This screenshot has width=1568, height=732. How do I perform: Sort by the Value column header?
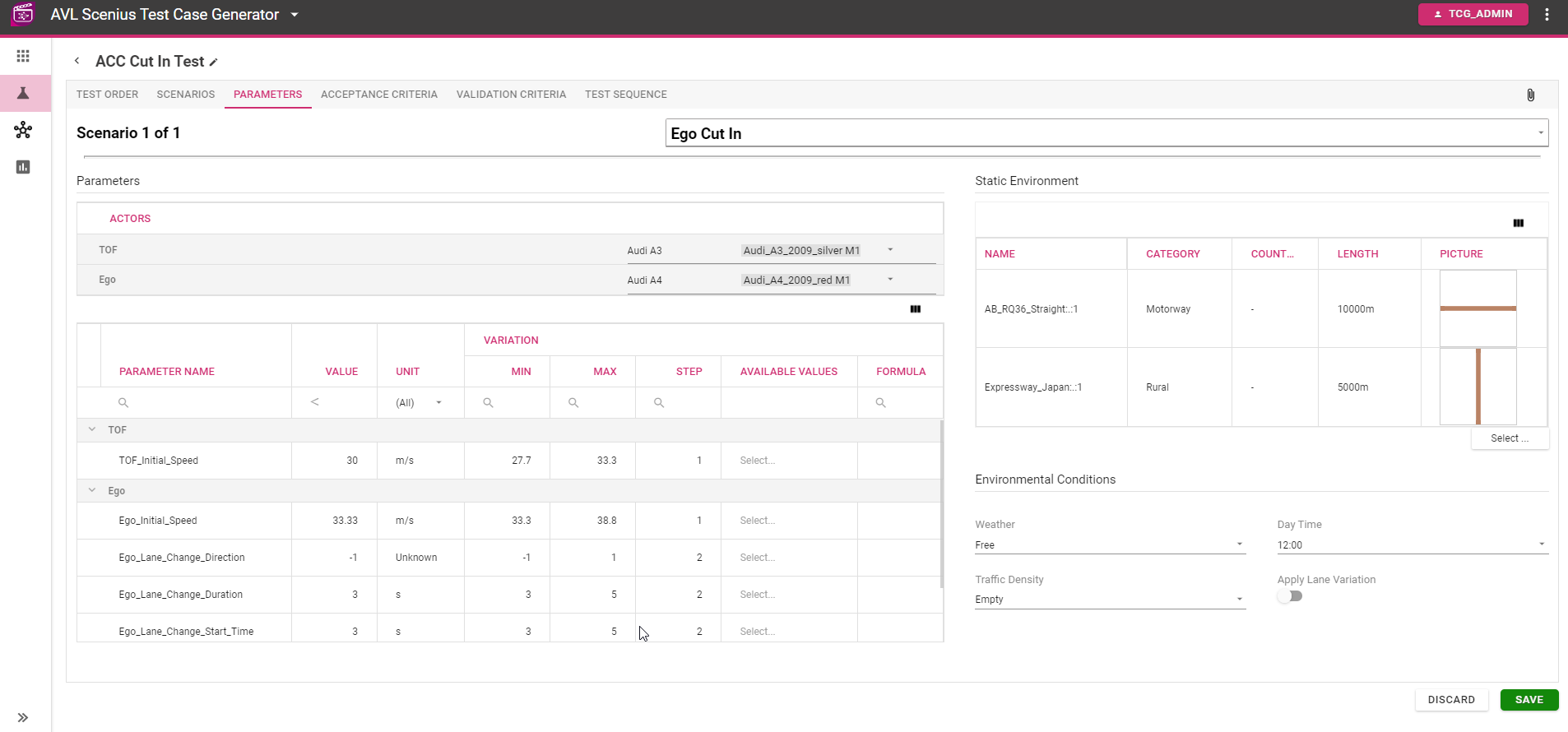(341, 372)
